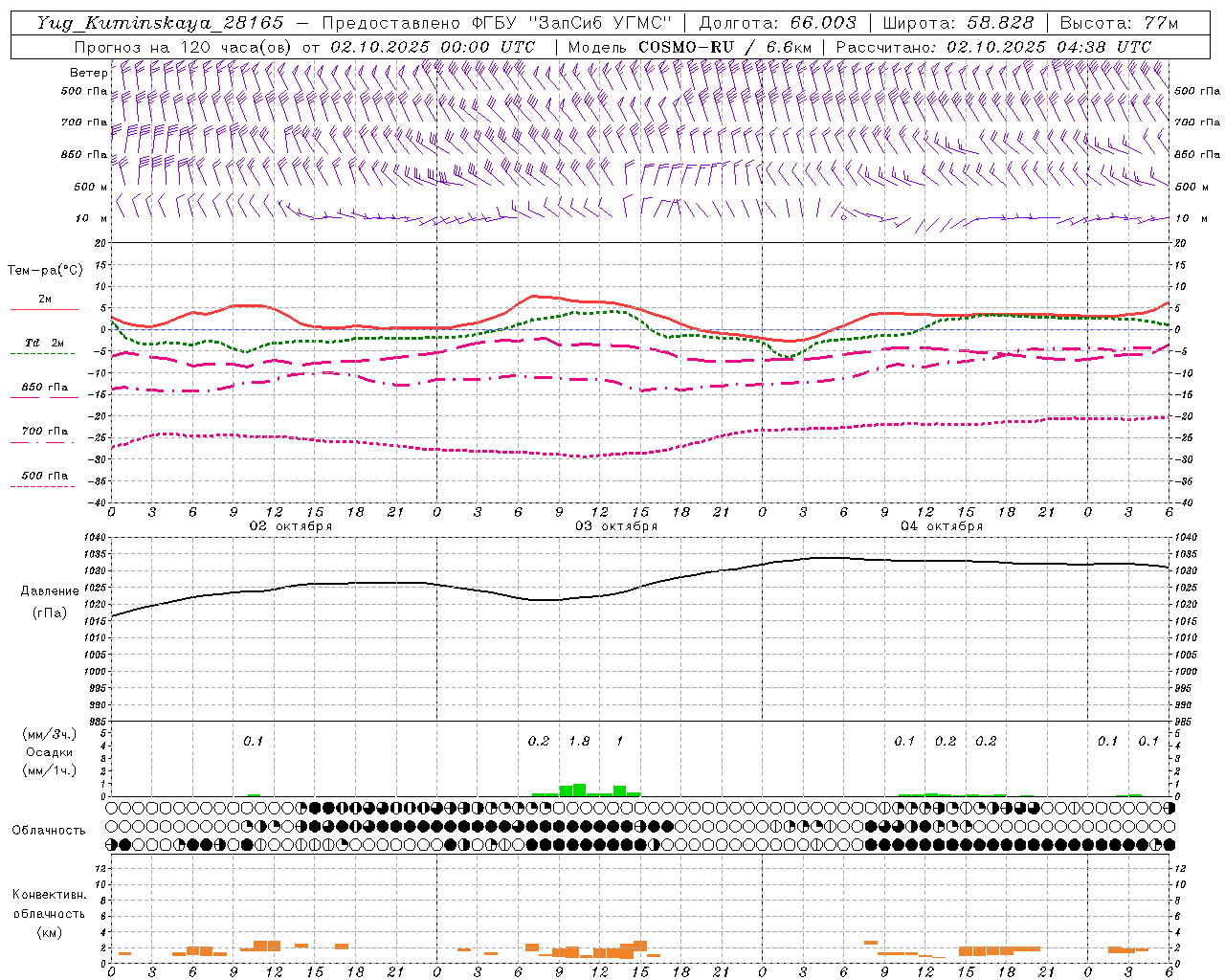The height and width of the screenshot is (980, 1225).
Task: Click the 500 гПа temperature legend entry
Action: pyautogui.click(x=45, y=479)
